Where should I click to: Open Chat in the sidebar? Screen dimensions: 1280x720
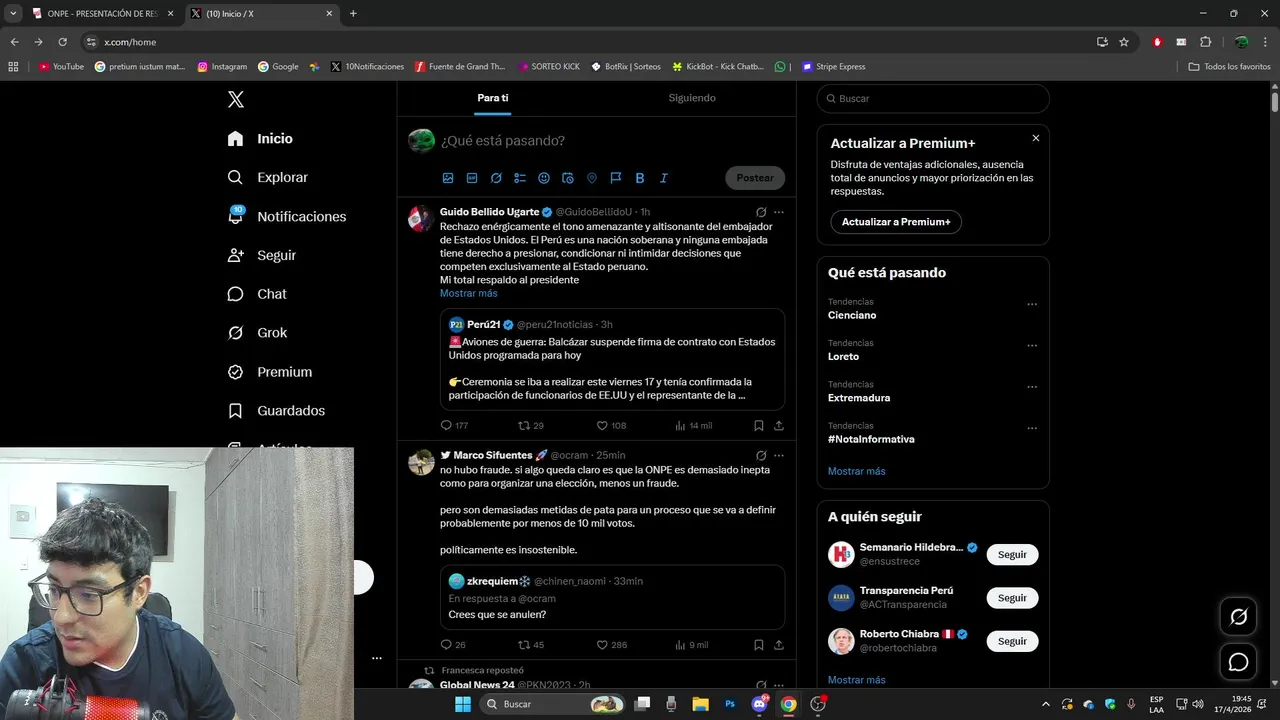coord(257,294)
